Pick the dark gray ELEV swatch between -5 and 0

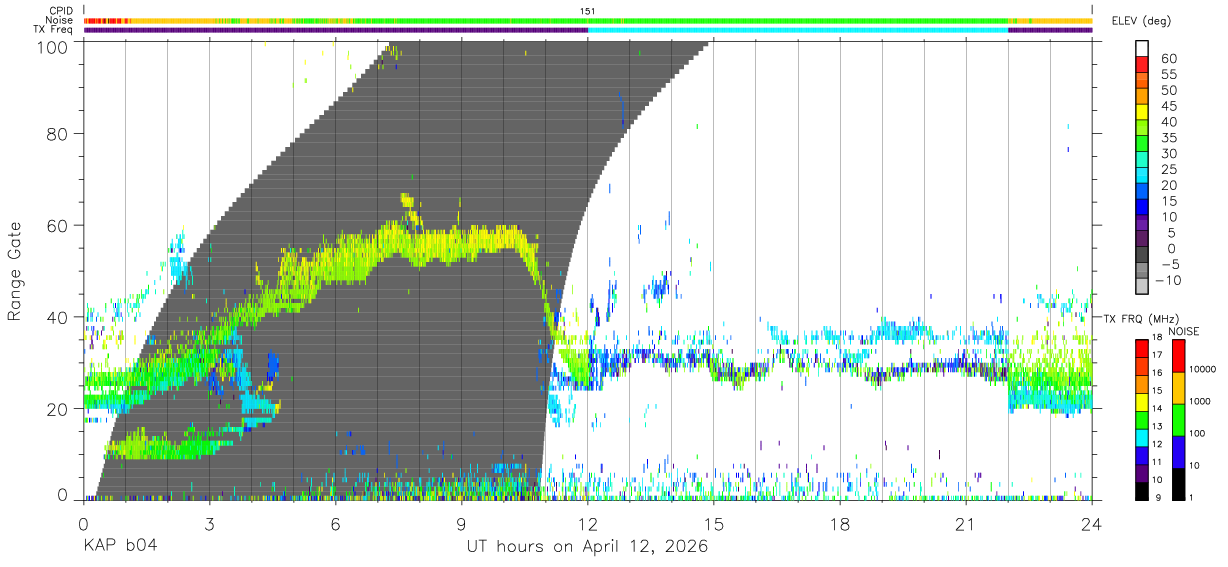pos(1142,255)
